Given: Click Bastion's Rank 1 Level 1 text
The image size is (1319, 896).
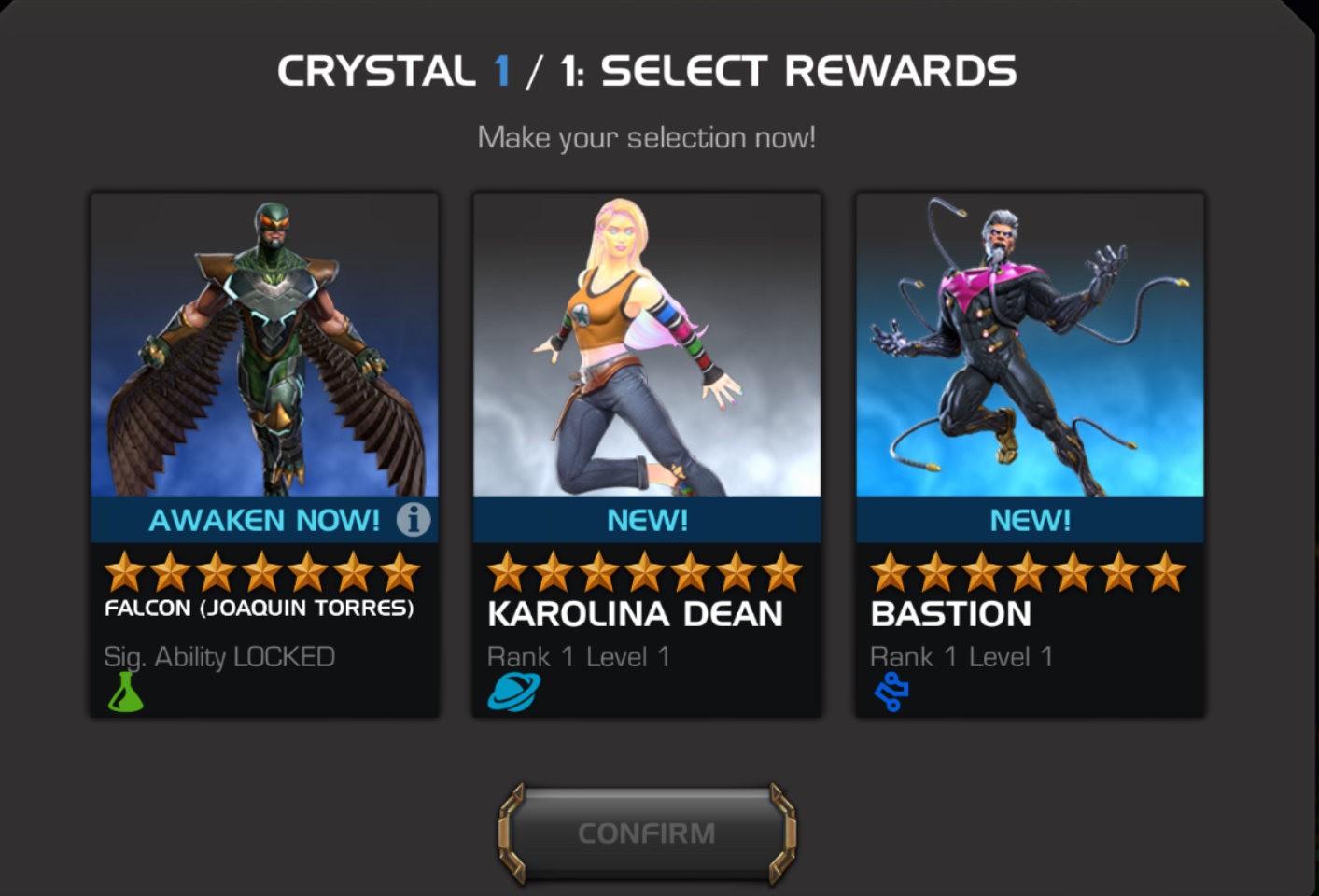Looking at the screenshot, I should click(961, 657).
